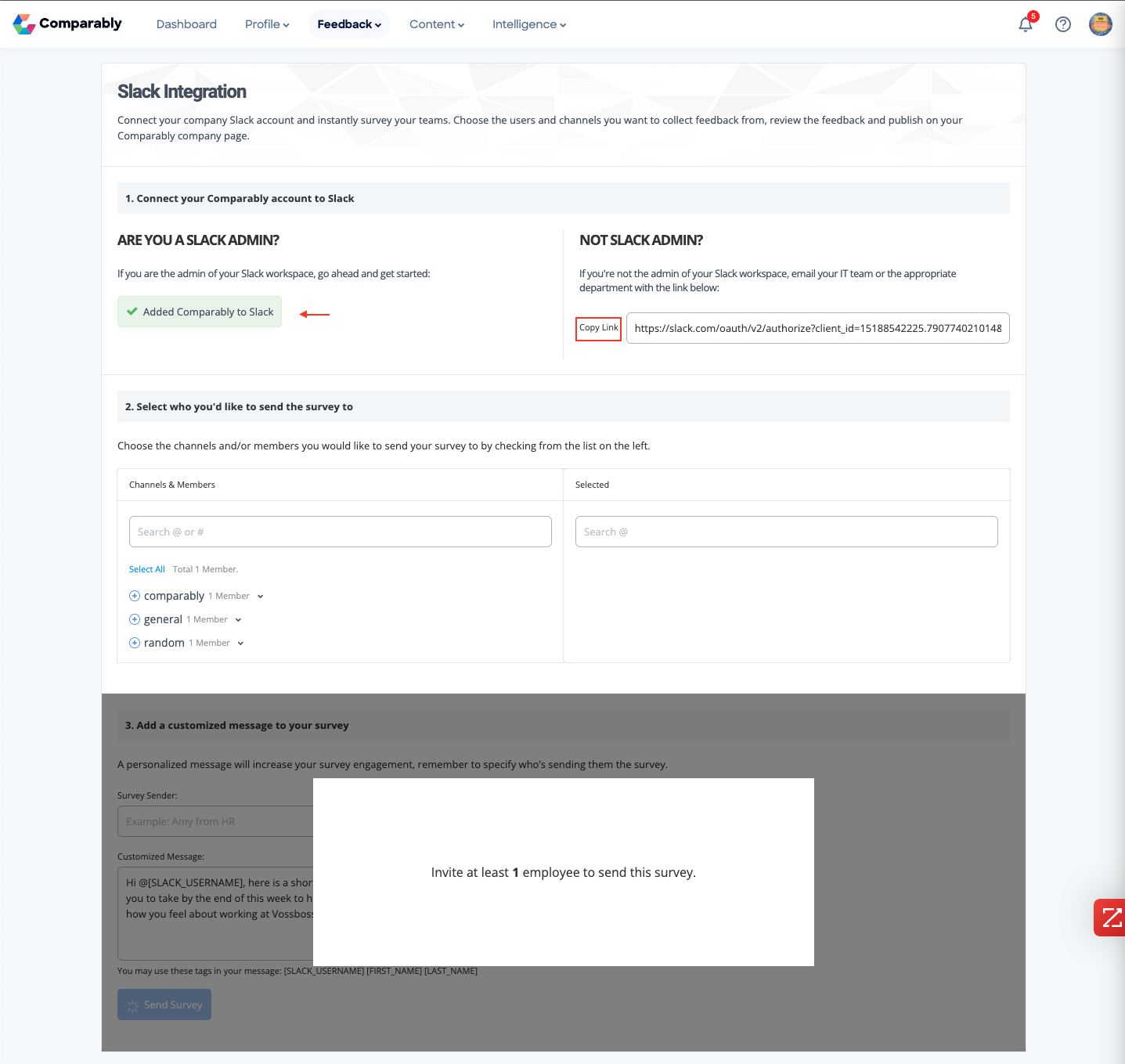This screenshot has height=1064, width=1125.
Task: Expand the general channel members
Action: 239,619
